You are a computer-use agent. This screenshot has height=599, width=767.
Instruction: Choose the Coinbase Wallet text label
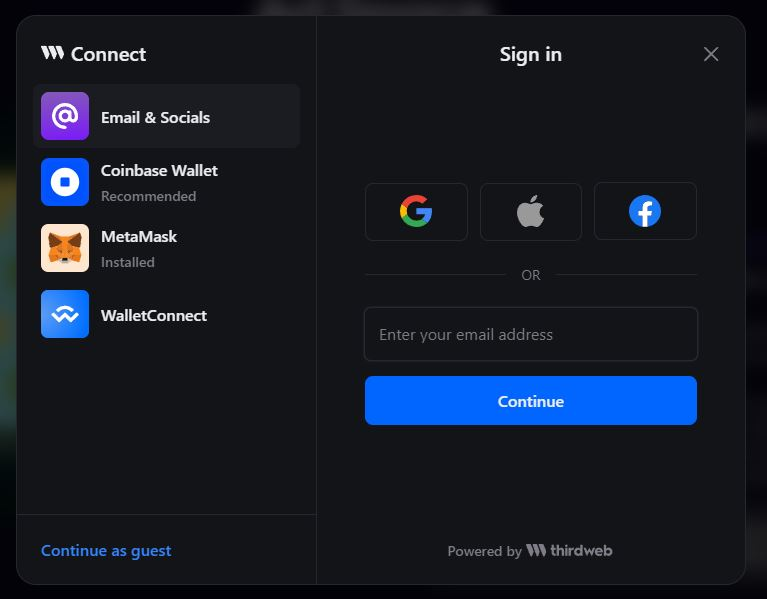point(159,170)
